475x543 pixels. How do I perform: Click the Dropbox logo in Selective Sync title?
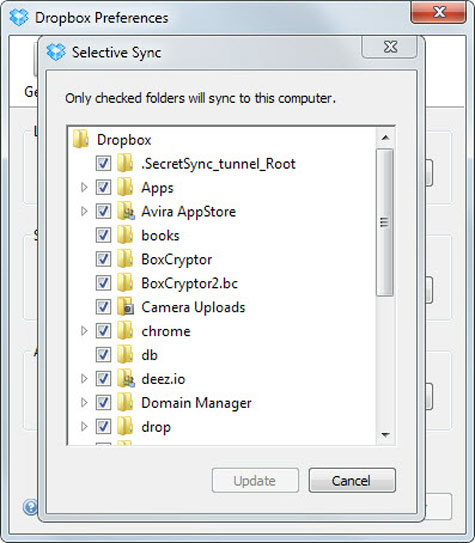(x=55, y=52)
